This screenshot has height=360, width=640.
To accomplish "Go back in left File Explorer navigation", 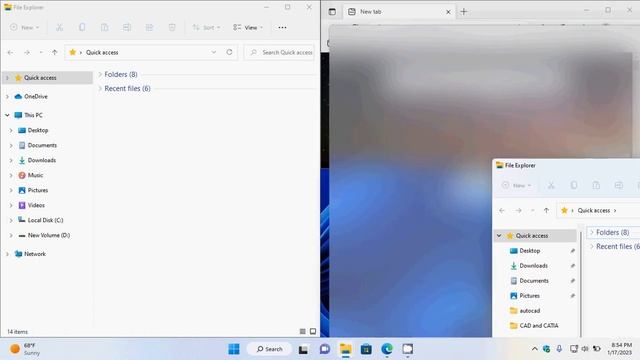I will (x=10, y=52).
